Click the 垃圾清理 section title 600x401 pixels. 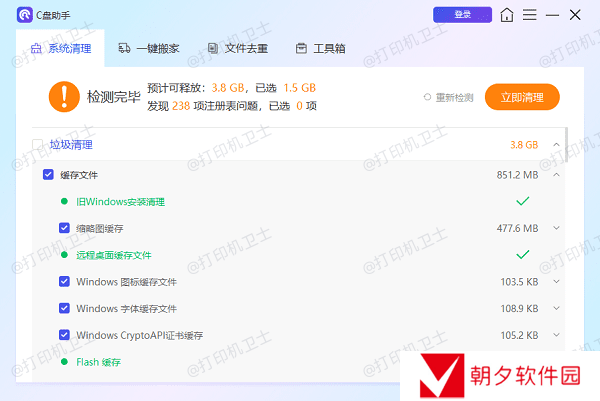click(71, 145)
